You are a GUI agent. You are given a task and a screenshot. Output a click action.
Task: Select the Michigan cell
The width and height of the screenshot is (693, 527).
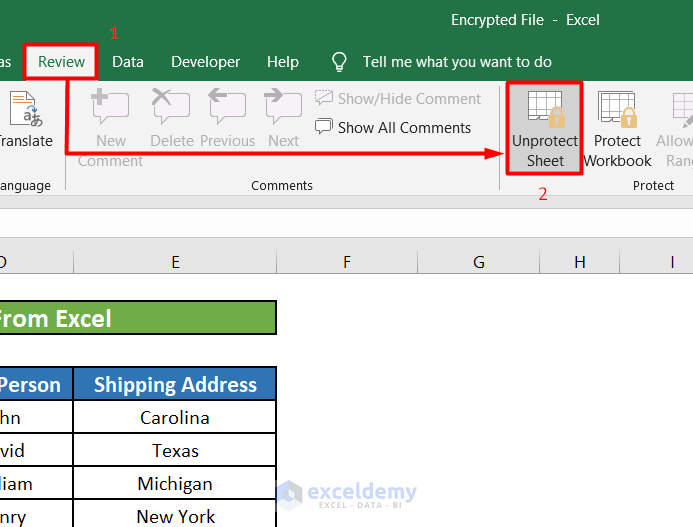175,483
